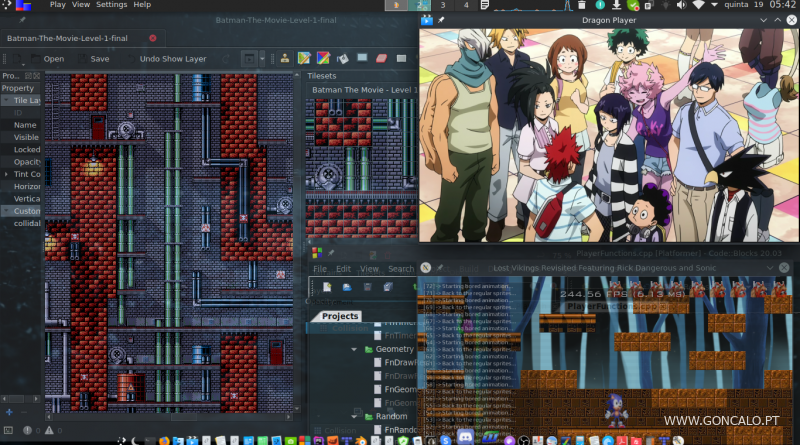Image resolution: width=800 pixels, height=445 pixels.
Task: Open Code::Blocks File menu
Action: (x=320, y=268)
